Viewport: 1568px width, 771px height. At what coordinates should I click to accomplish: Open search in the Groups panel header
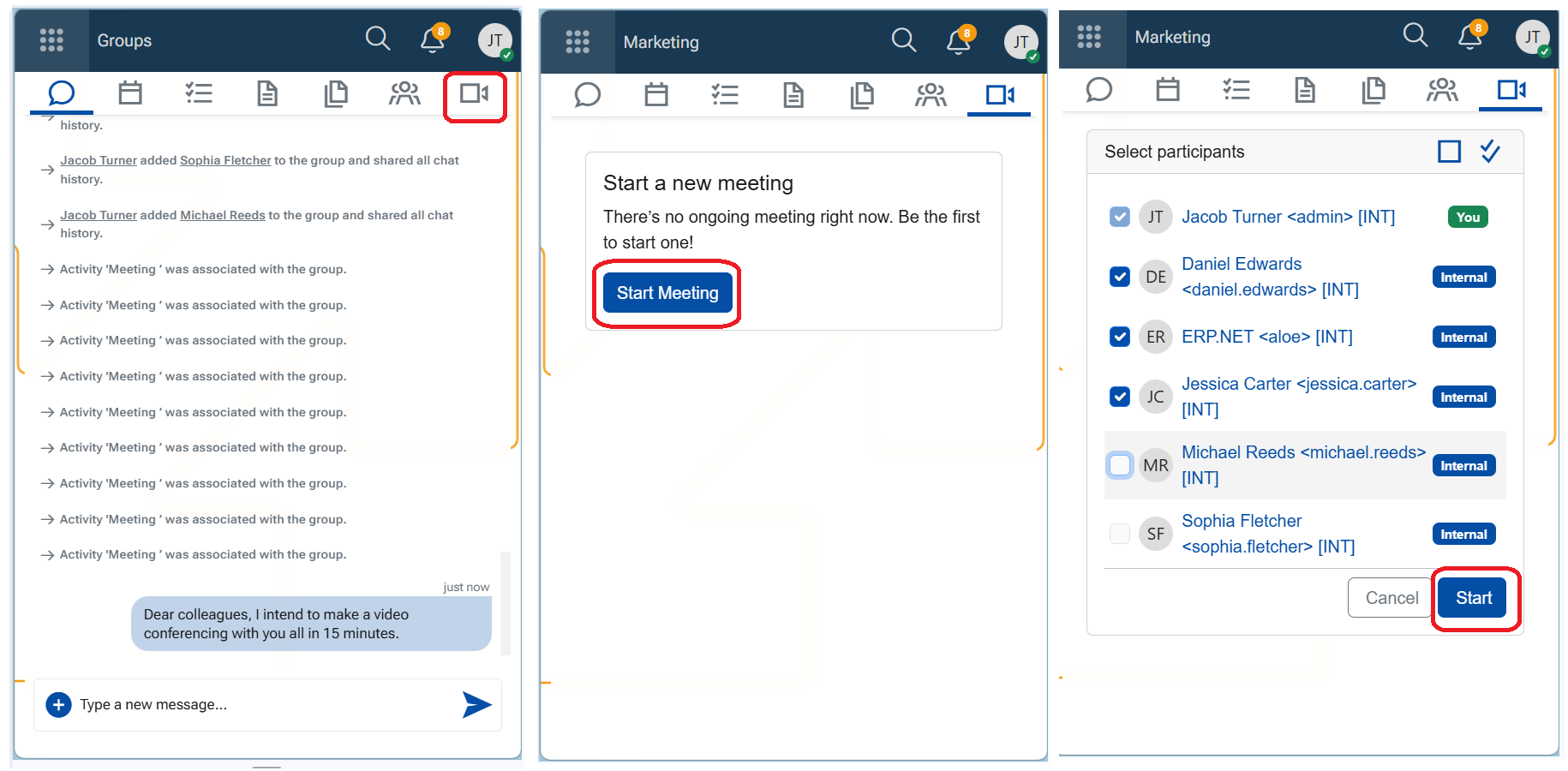[x=377, y=39]
